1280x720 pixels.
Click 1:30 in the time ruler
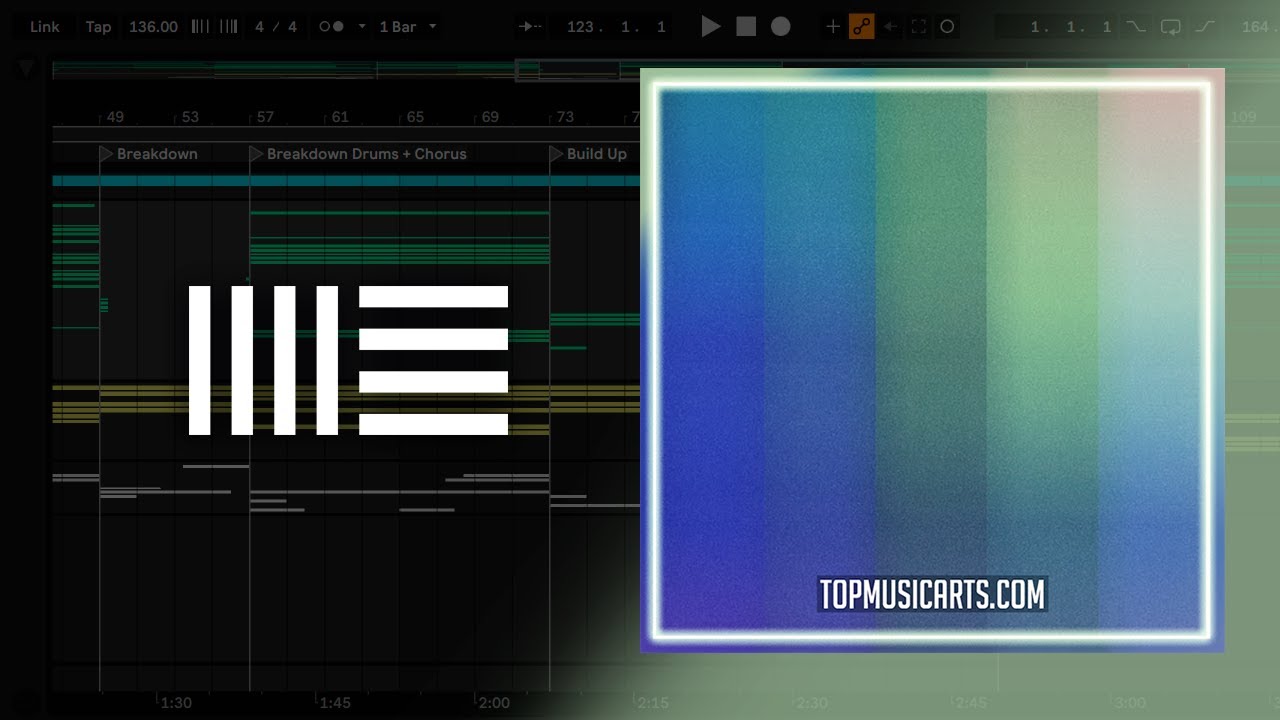pyautogui.click(x=176, y=703)
